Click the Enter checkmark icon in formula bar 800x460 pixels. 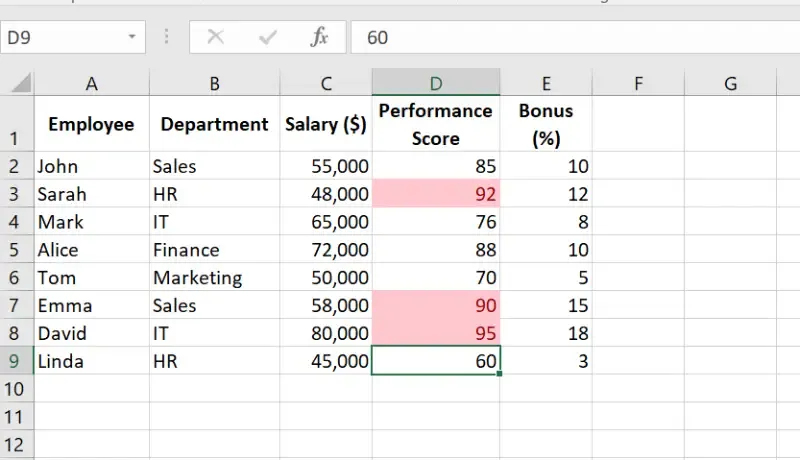coord(267,38)
